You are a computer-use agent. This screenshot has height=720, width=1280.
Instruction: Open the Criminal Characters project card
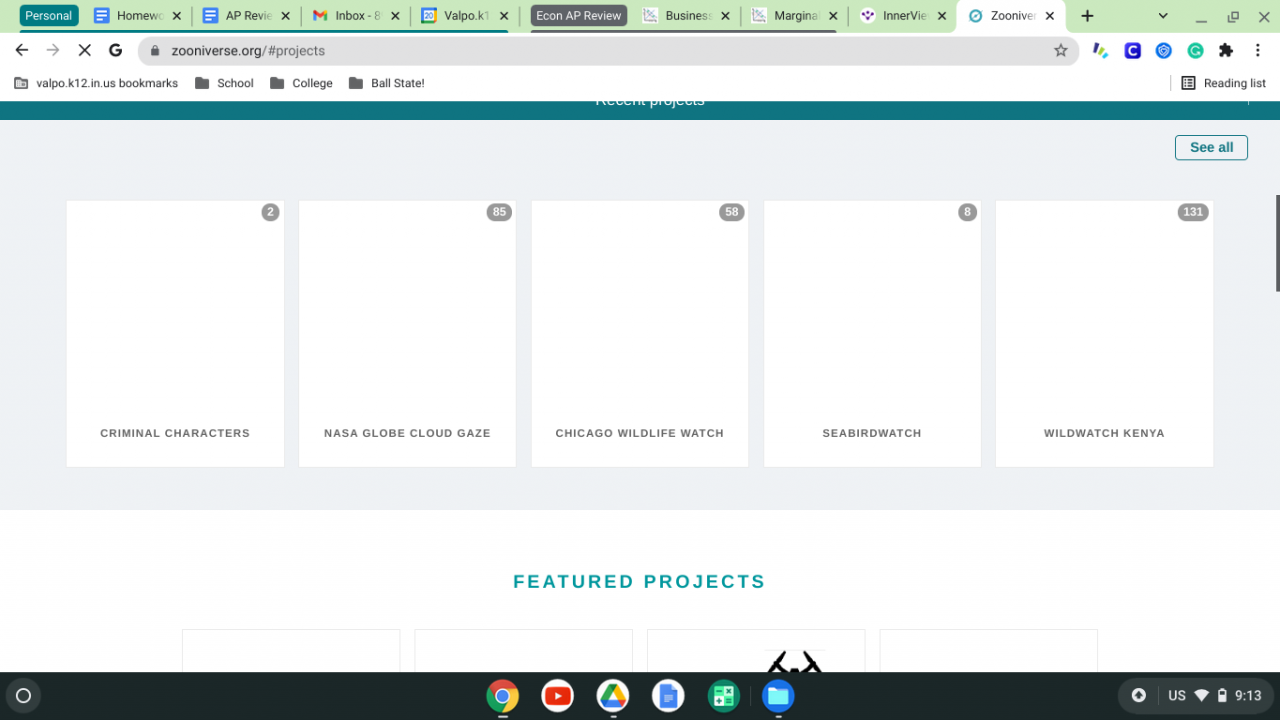point(175,334)
